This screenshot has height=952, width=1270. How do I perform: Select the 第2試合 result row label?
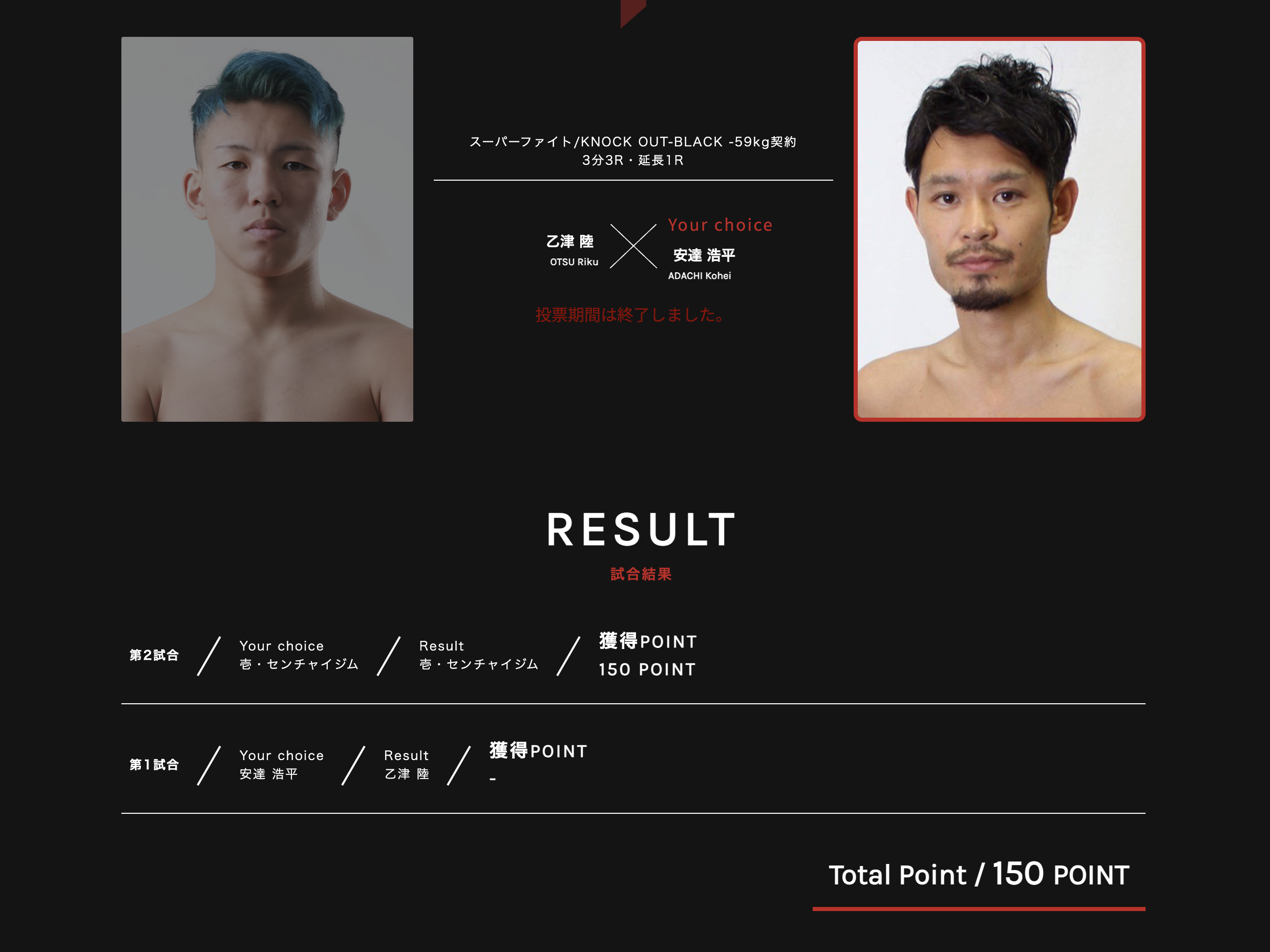pyautogui.click(x=154, y=655)
